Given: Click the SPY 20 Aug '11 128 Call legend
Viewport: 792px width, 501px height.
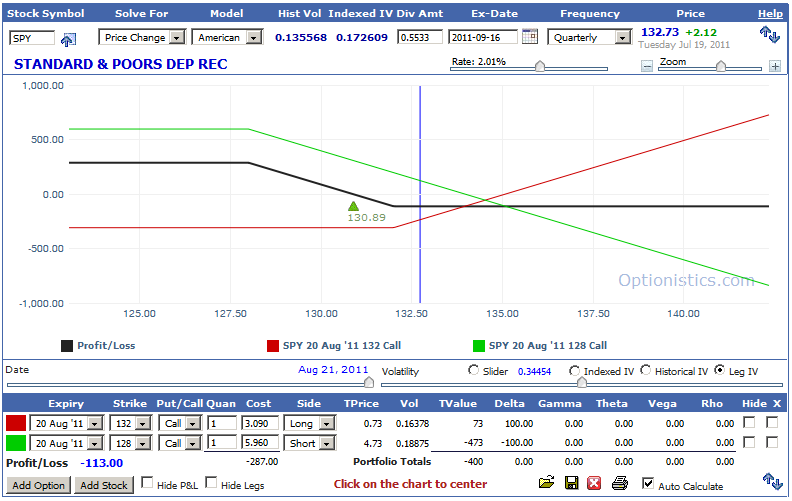Looking at the screenshot, I should pyautogui.click(x=548, y=346).
